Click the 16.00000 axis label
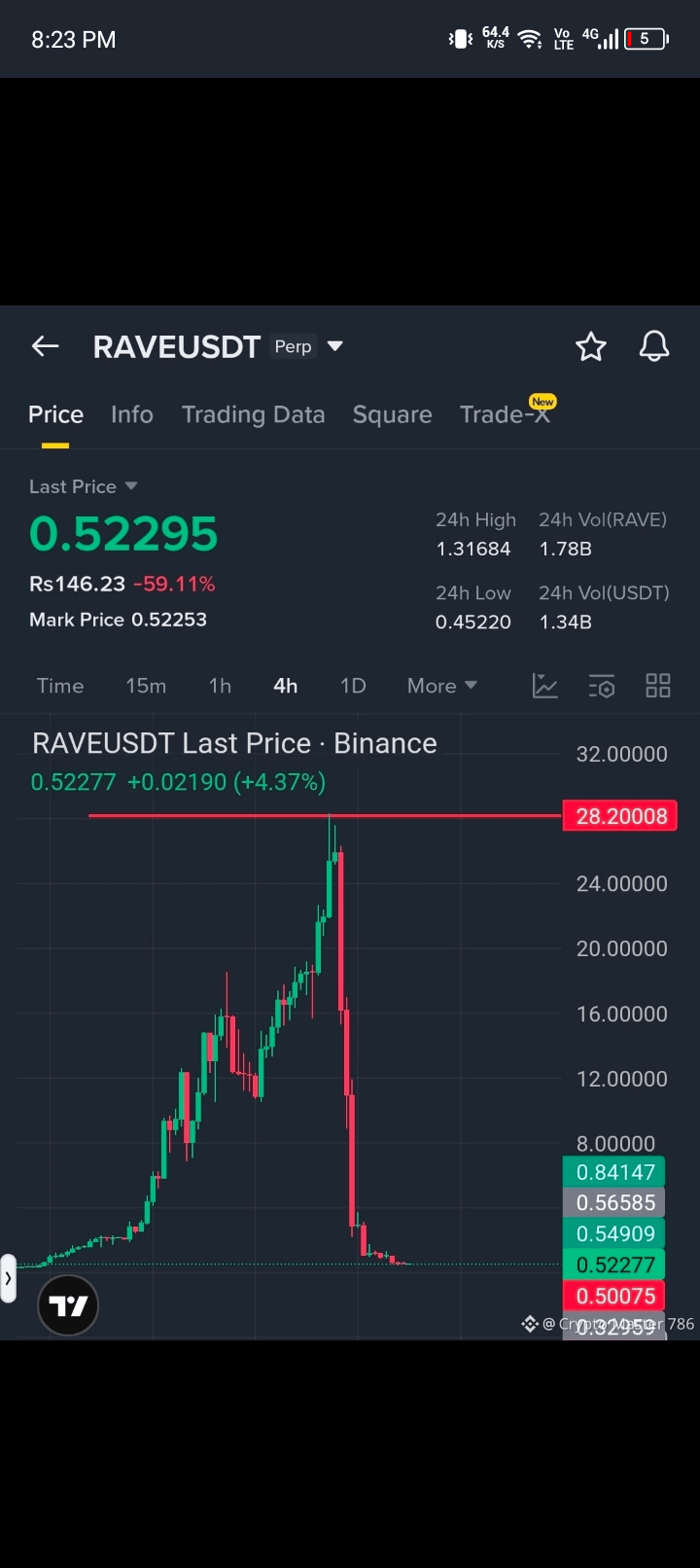 (x=622, y=1014)
